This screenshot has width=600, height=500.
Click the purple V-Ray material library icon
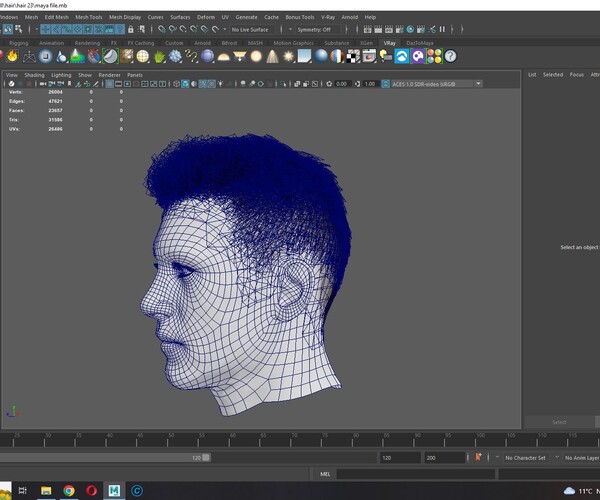[418, 56]
